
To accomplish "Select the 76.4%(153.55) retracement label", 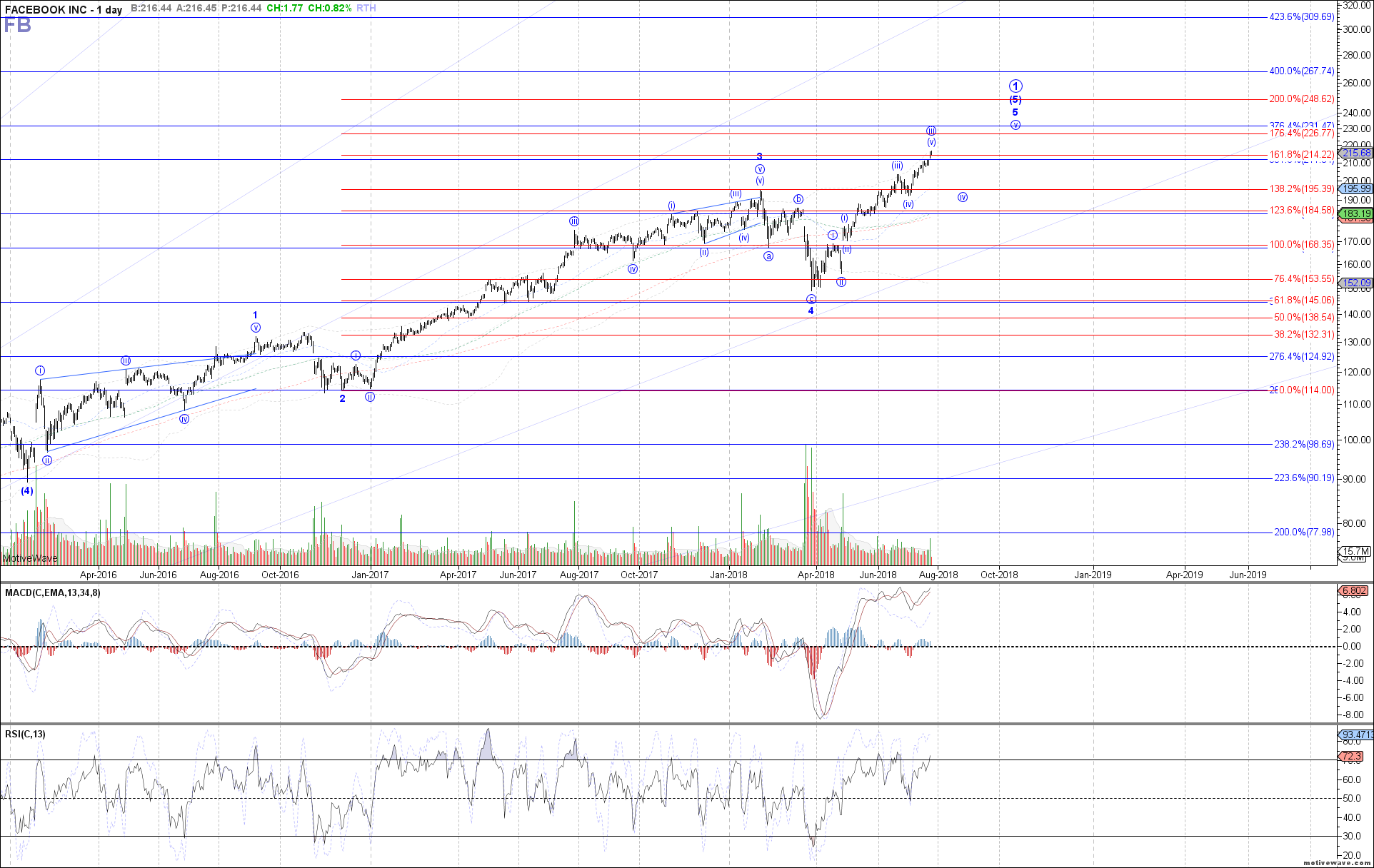I will coord(1303,278).
